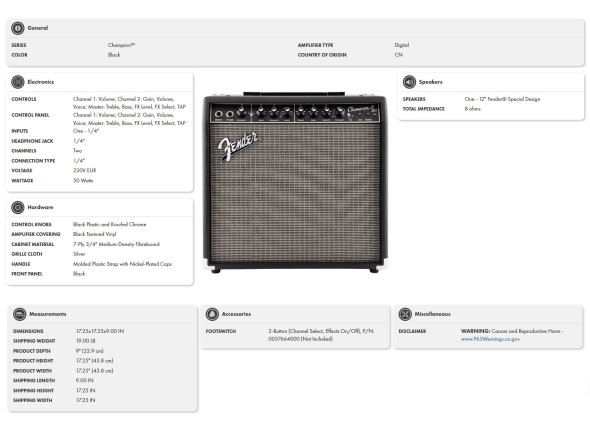Click the COLOR label in General
This screenshot has height=434, width=590.
click(19, 55)
